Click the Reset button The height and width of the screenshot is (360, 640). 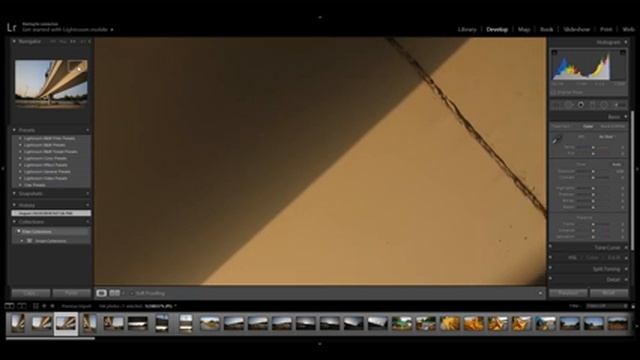coord(609,293)
